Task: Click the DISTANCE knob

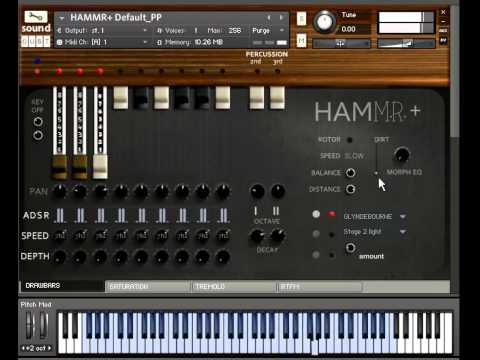Action: pos(350,189)
